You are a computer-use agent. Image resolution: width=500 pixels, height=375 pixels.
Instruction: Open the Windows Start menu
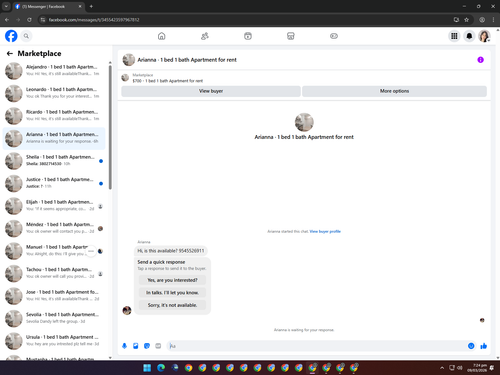[147, 368]
